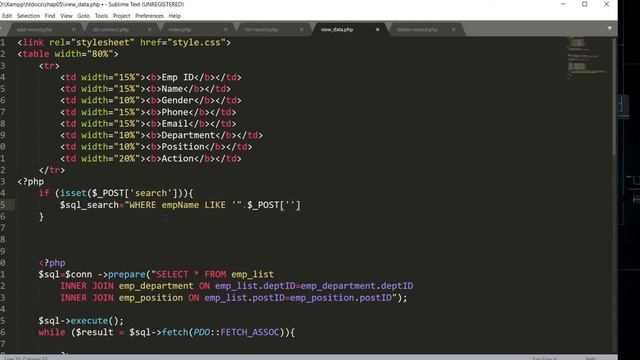Image resolution: width=640 pixels, height=360 pixels.
Task: Click 'Emp ID' header text
Action: [x=178, y=77]
